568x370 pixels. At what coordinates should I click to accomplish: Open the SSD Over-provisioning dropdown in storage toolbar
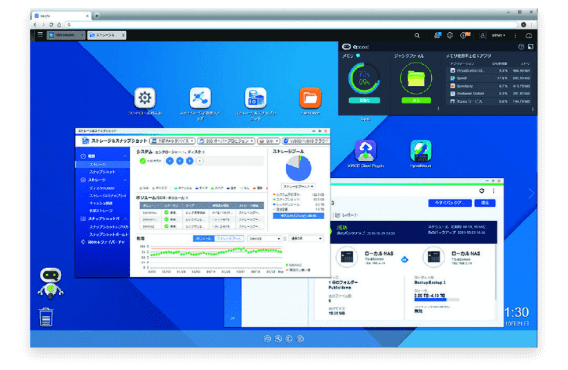coord(226,141)
